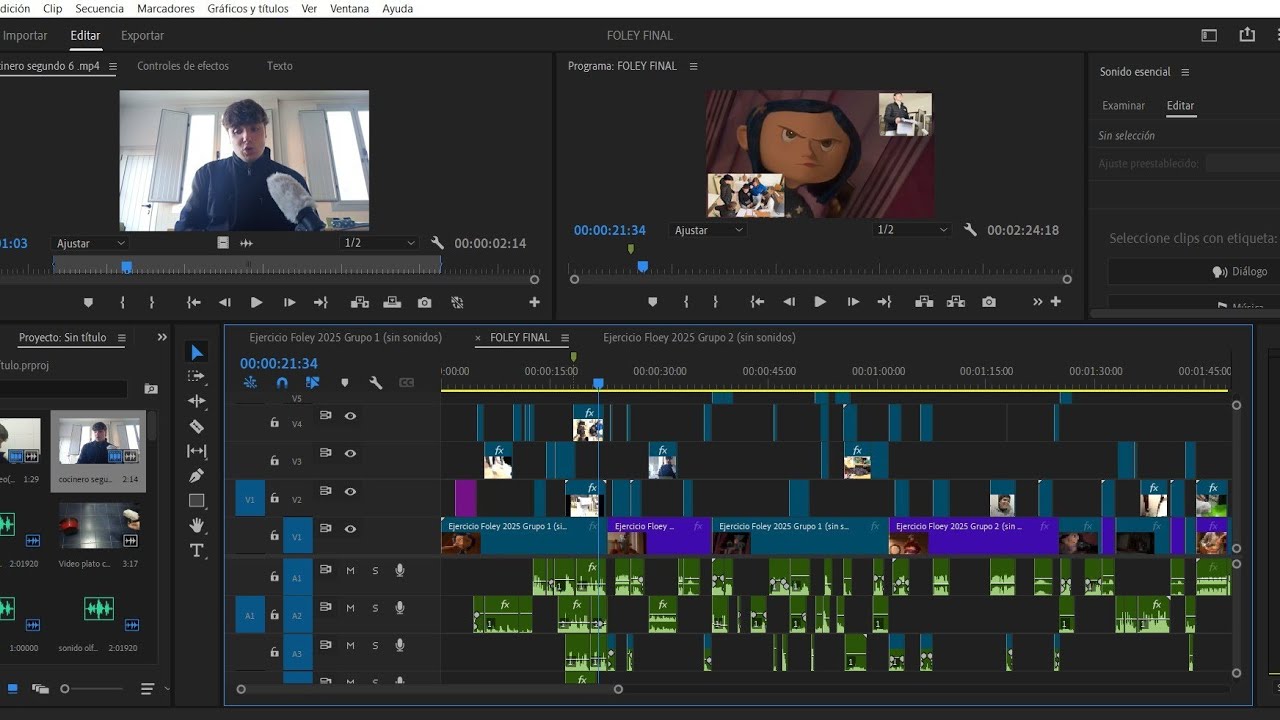Toggle closed captions track button
This screenshot has height=720, width=1280.
point(407,382)
